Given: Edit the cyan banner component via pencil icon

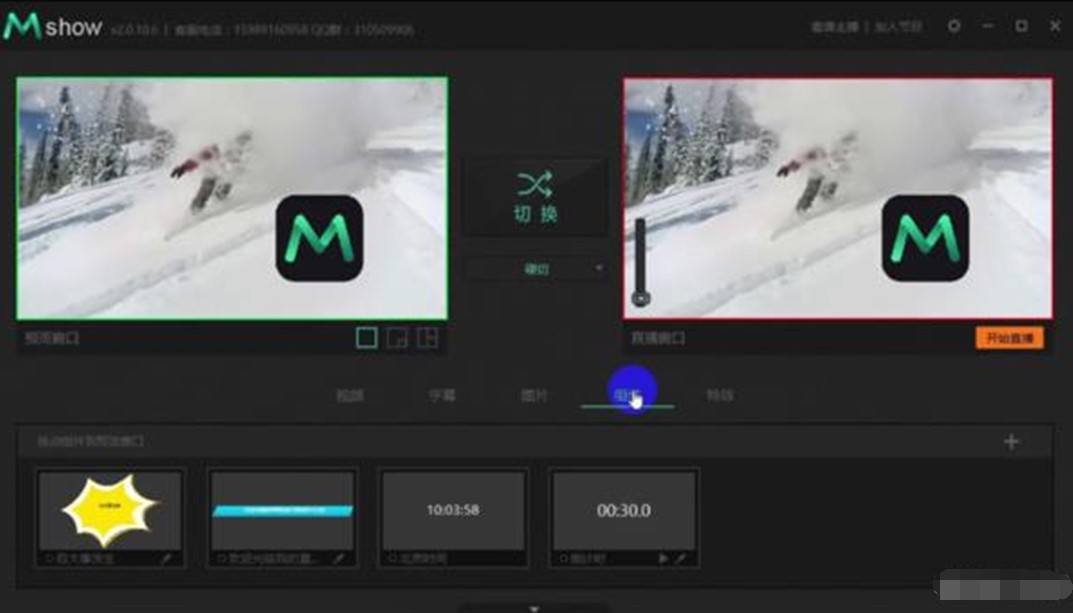Looking at the screenshot, I should tap(338, 558).
